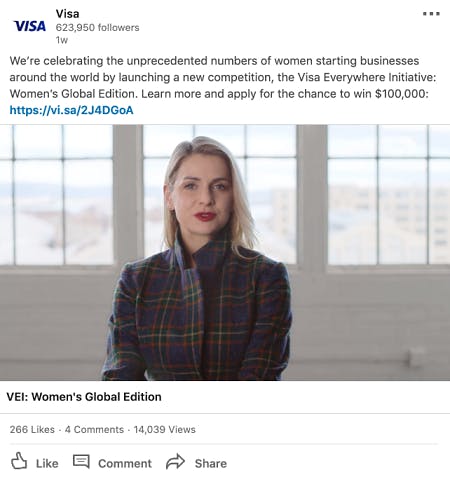Click the arrow Share icon
Image resolution: width=450 pixels, height=477 pixels.
pyautogui.click(x=175, y=462)
